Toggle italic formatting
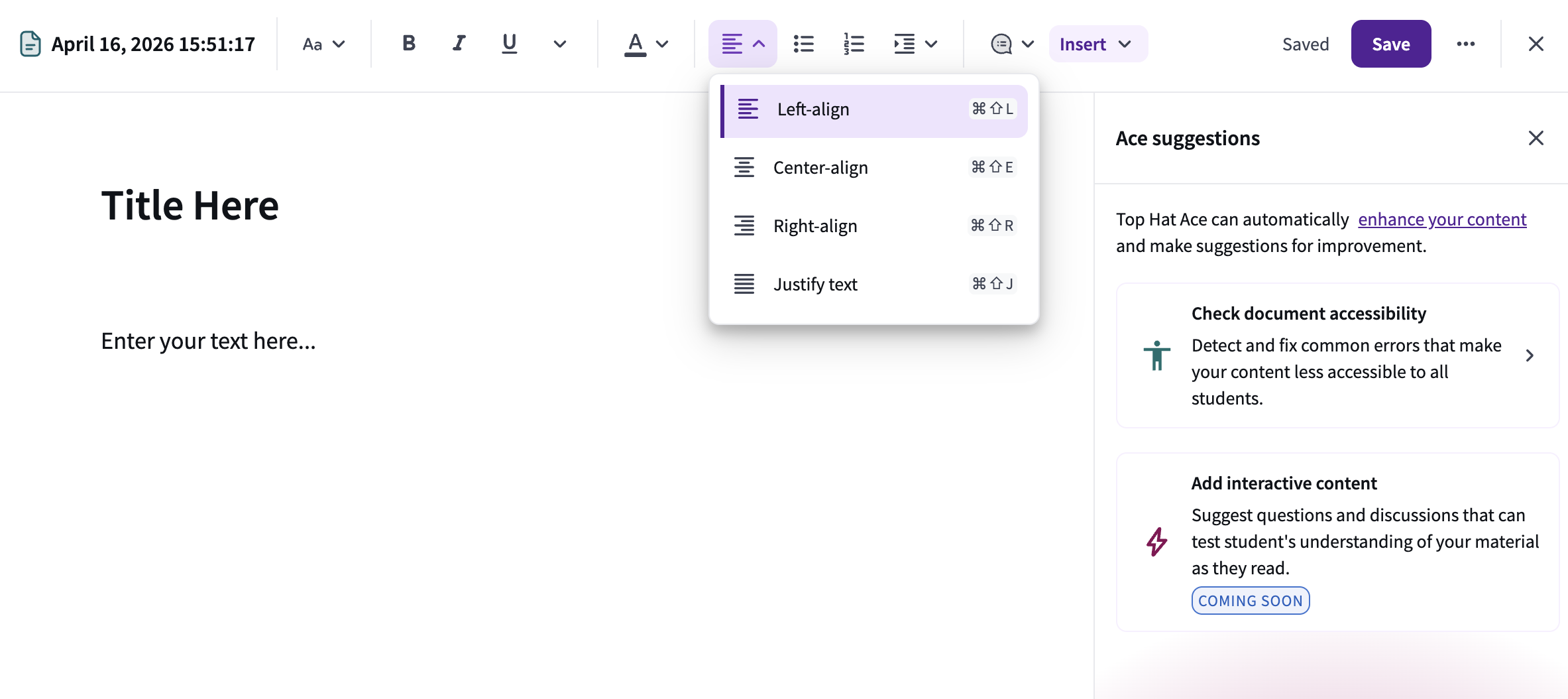Screen dimensions: 1568x699 [x=459, y=44]
